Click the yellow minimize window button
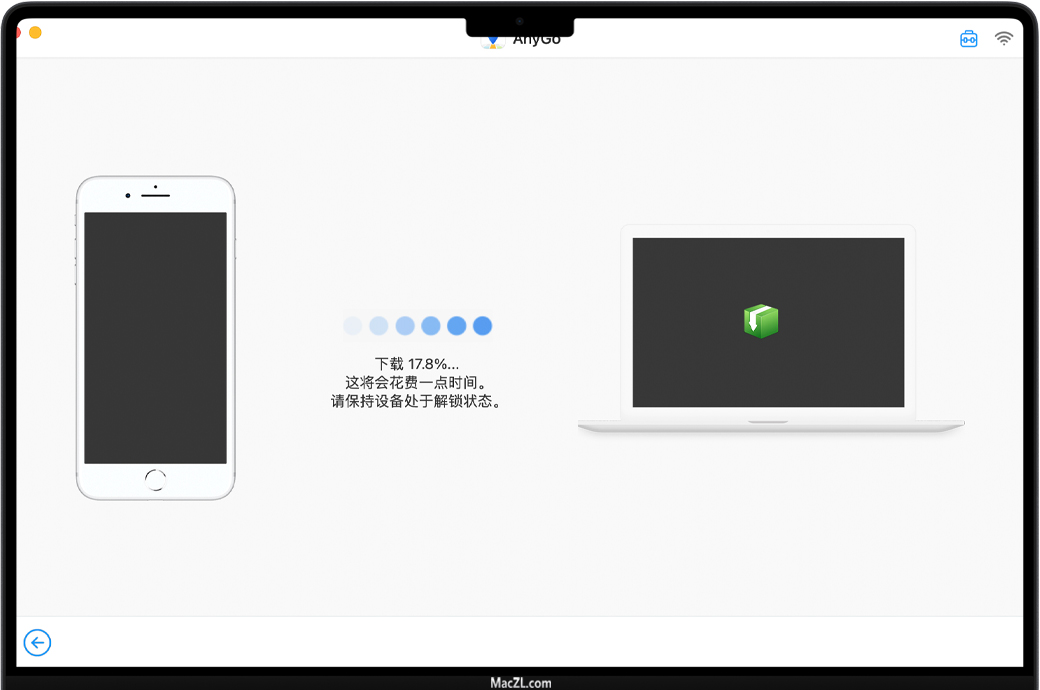This screenshot has height=690, width=1040. pyautogui.click(x=35, y=33)
